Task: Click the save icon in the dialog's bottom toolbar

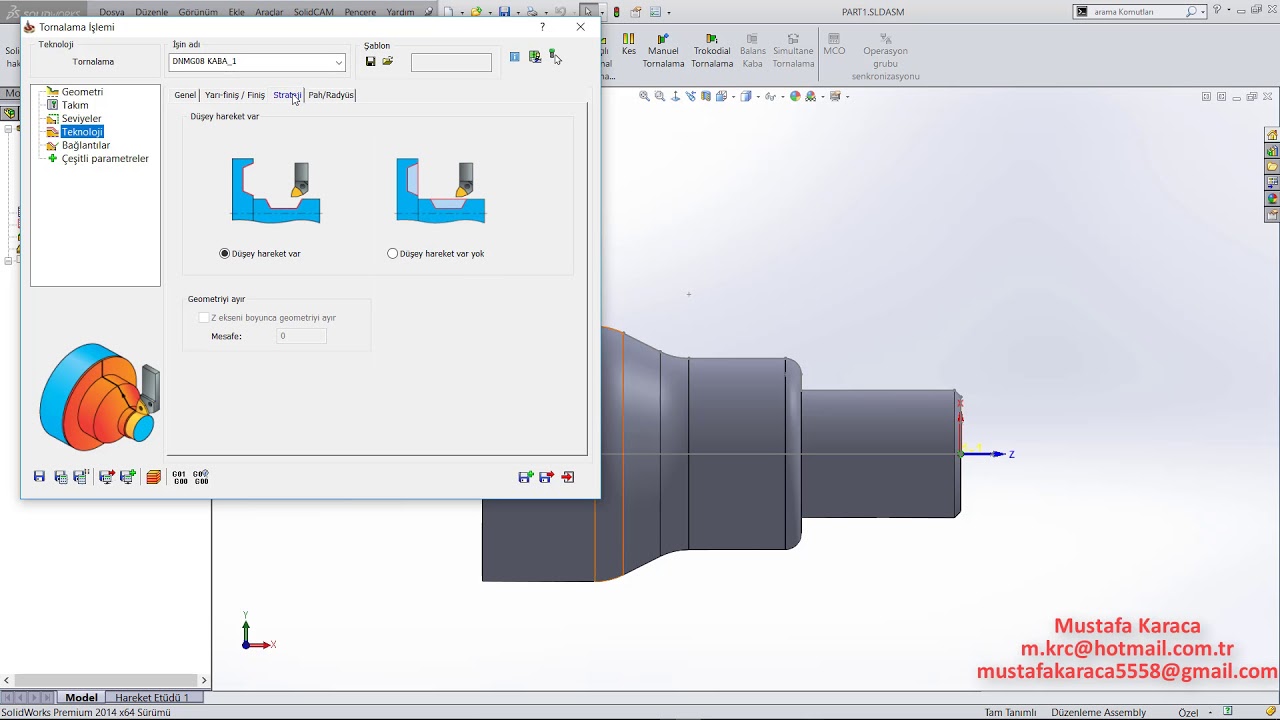Action: click(x=39, y=477)
